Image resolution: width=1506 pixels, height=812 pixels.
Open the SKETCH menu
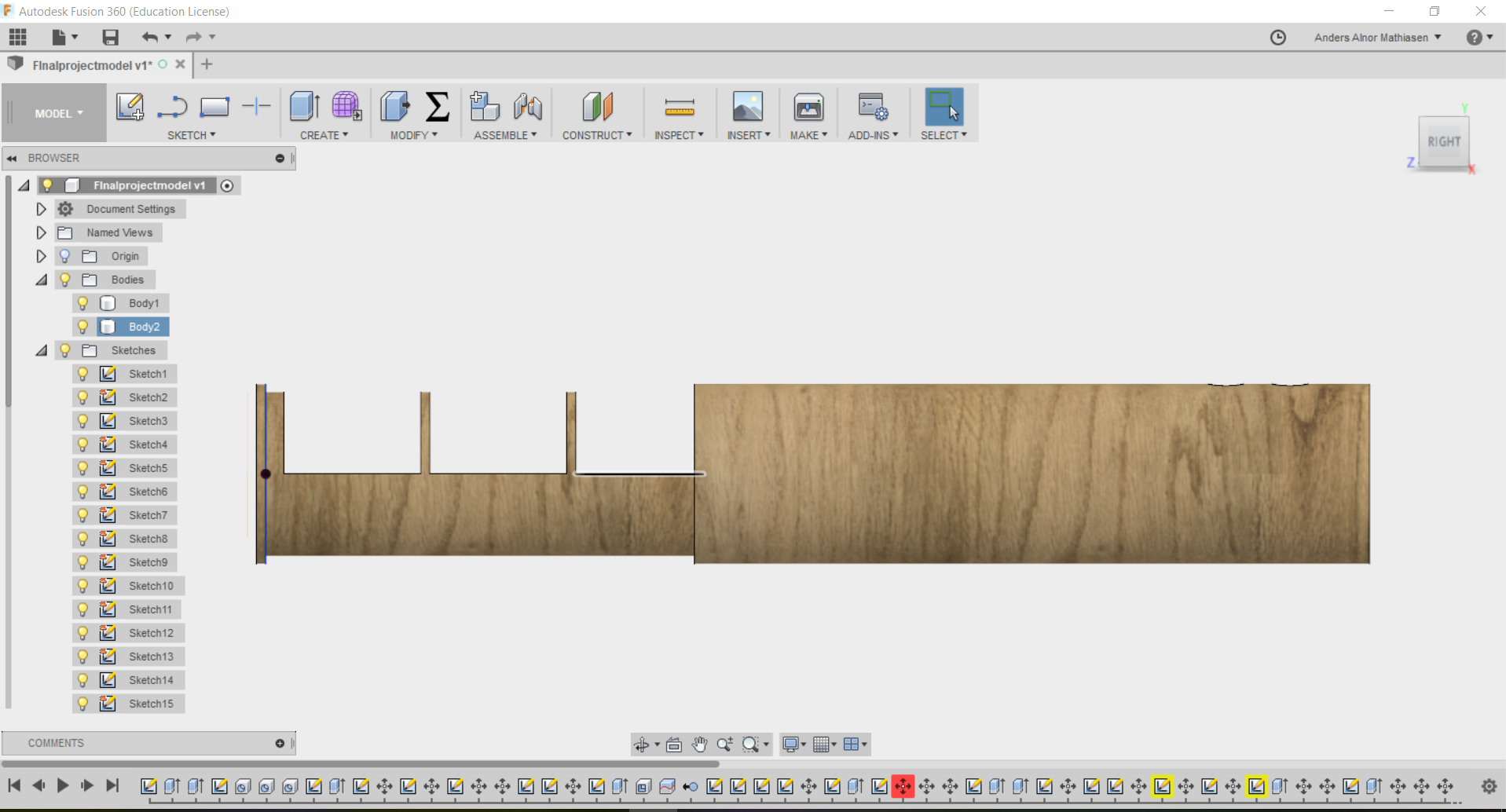(191, 135)
